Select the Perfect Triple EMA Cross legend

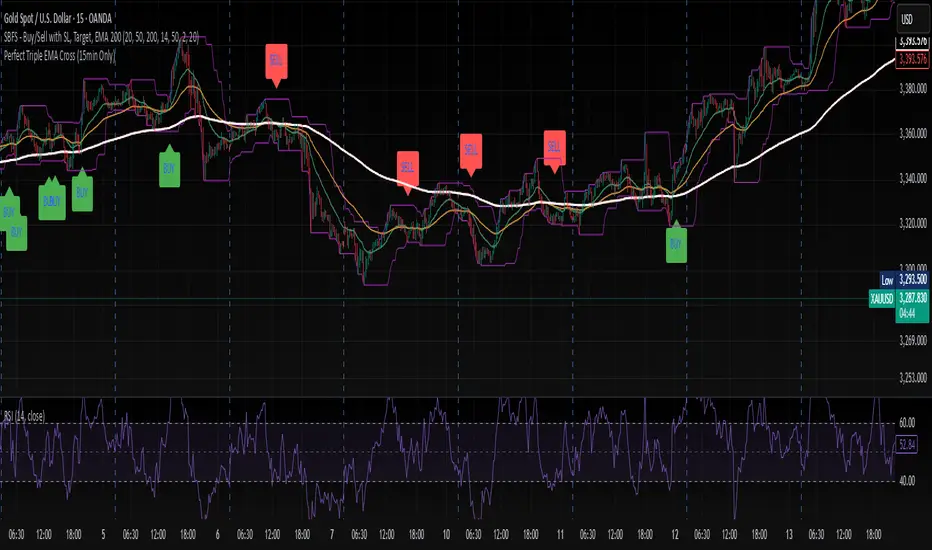pyautogui.click(x=59, y=56)
